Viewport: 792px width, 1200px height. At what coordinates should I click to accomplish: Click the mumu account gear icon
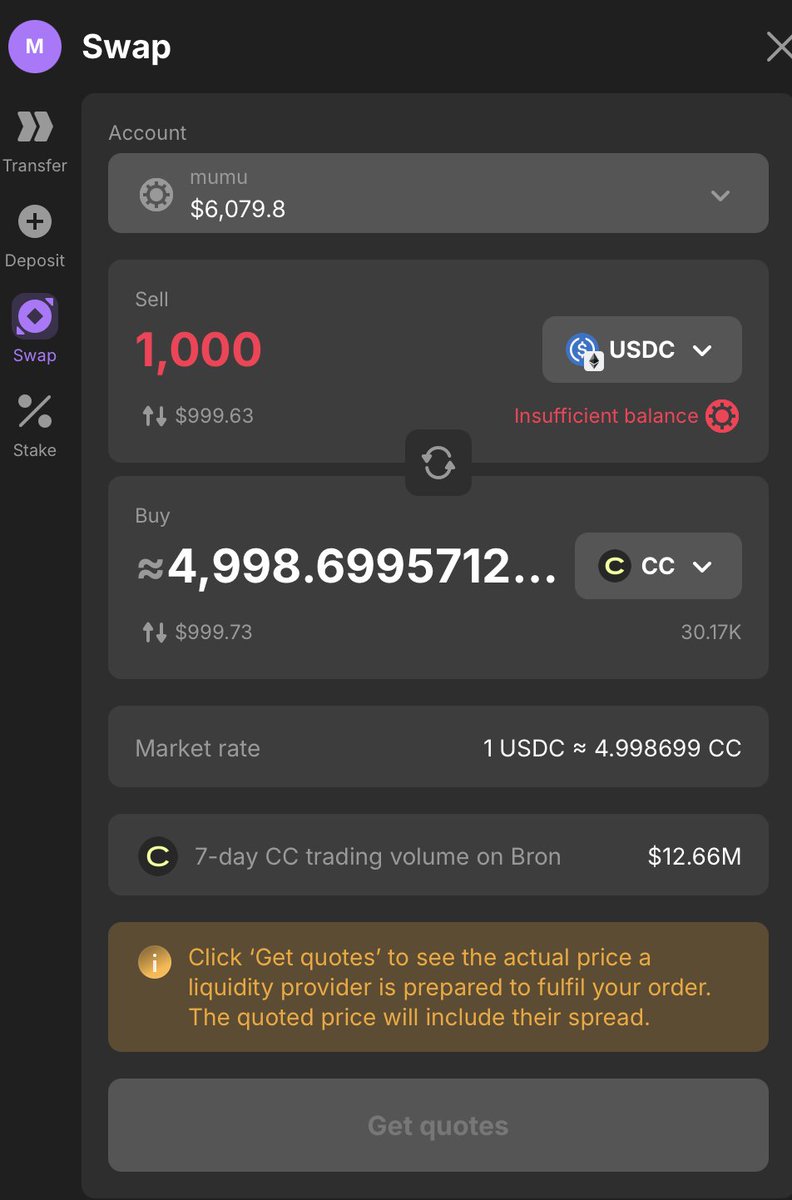click(x=156, y=194)
